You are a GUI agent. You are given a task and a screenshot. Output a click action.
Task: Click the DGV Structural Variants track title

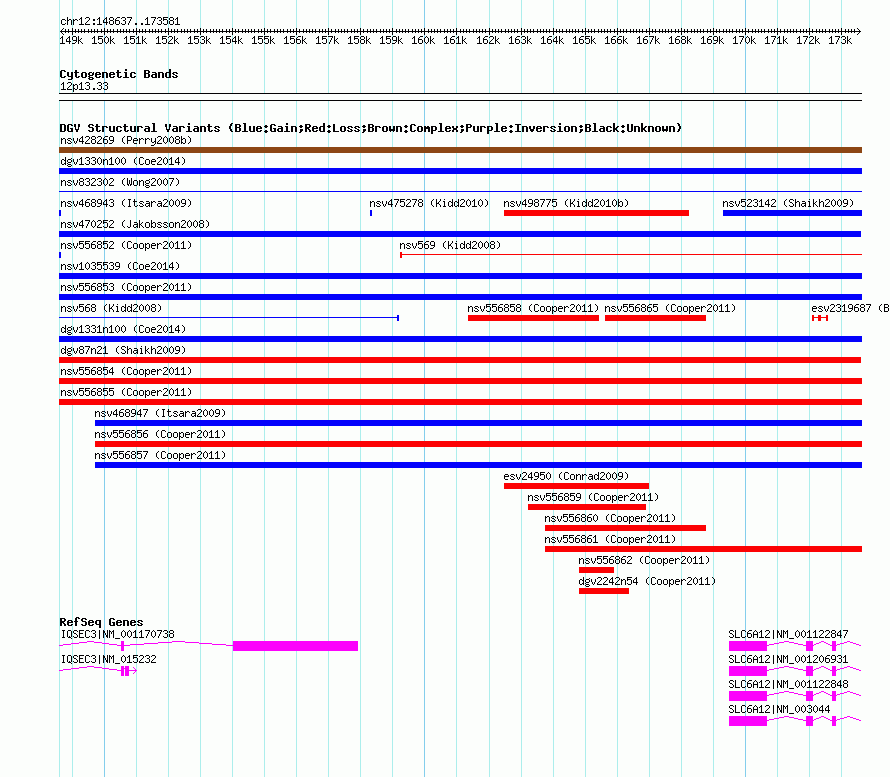click(x=370, y=128)
